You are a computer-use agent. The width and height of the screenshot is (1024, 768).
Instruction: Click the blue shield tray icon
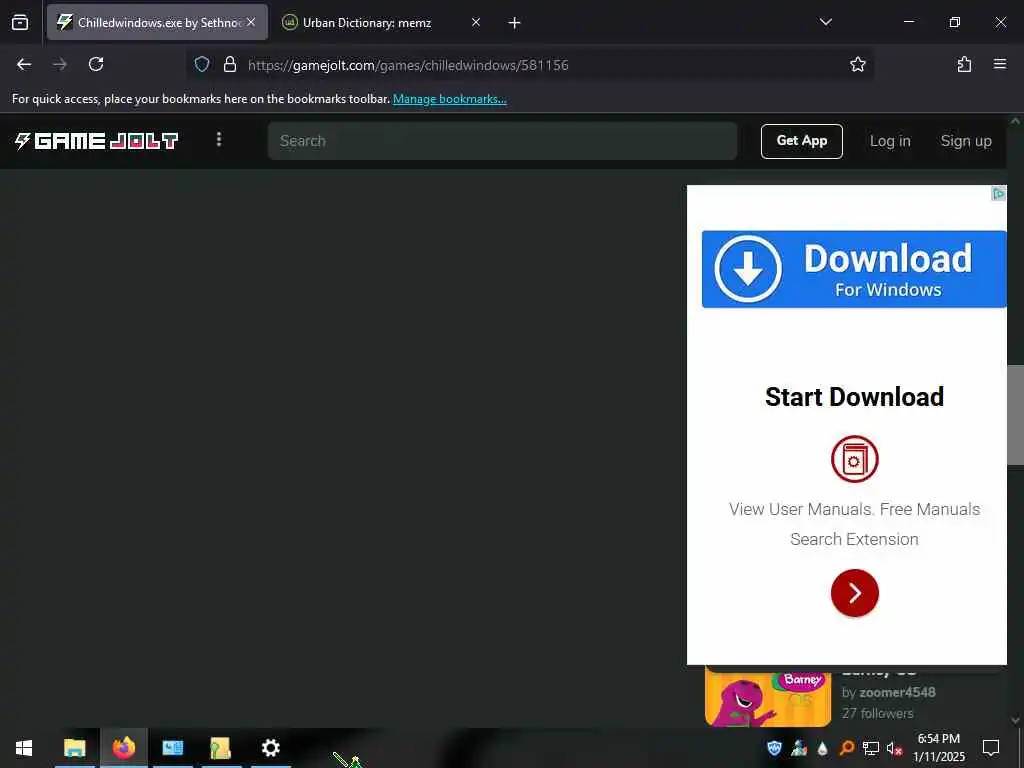(775, 748)
